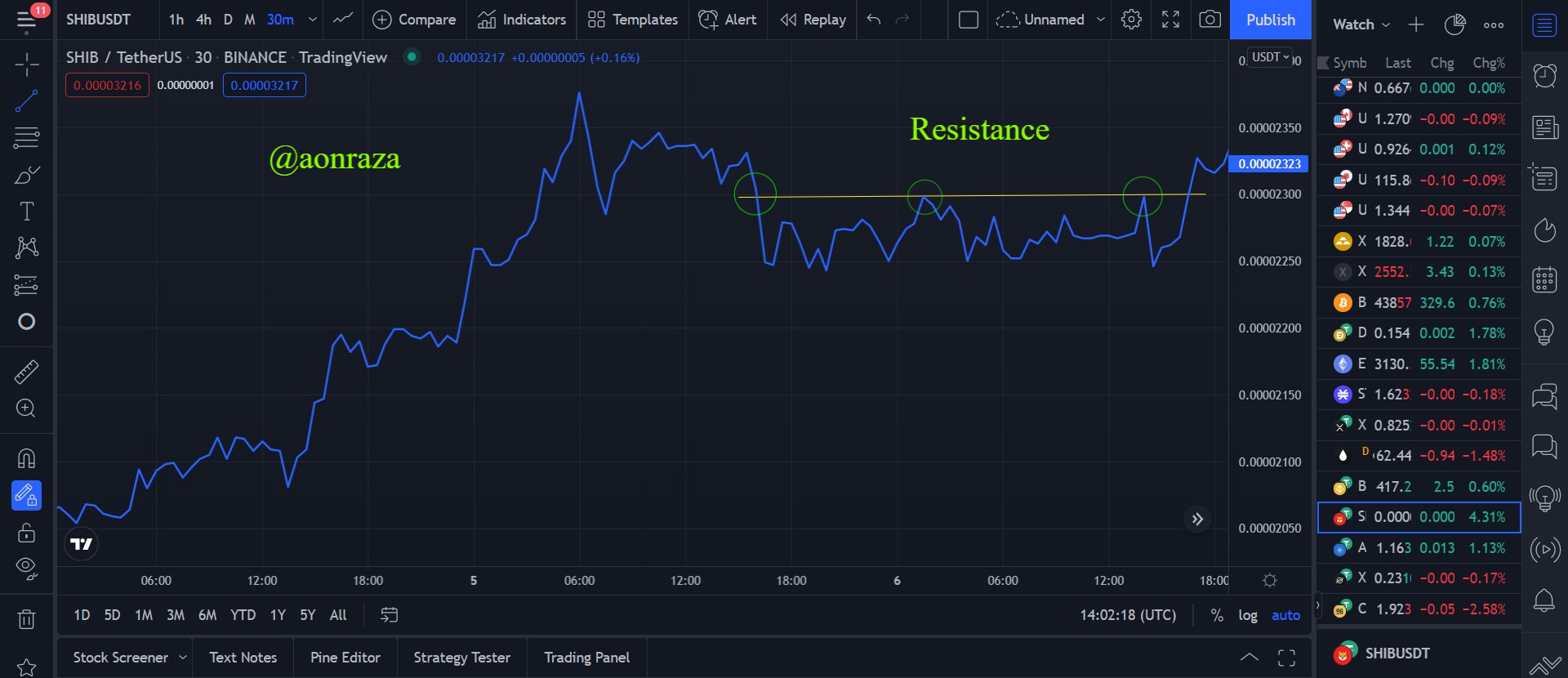This screenshot has width=1568, height=678.
Task: Toggle log scale mode
Action: (x=1248, y=615)
